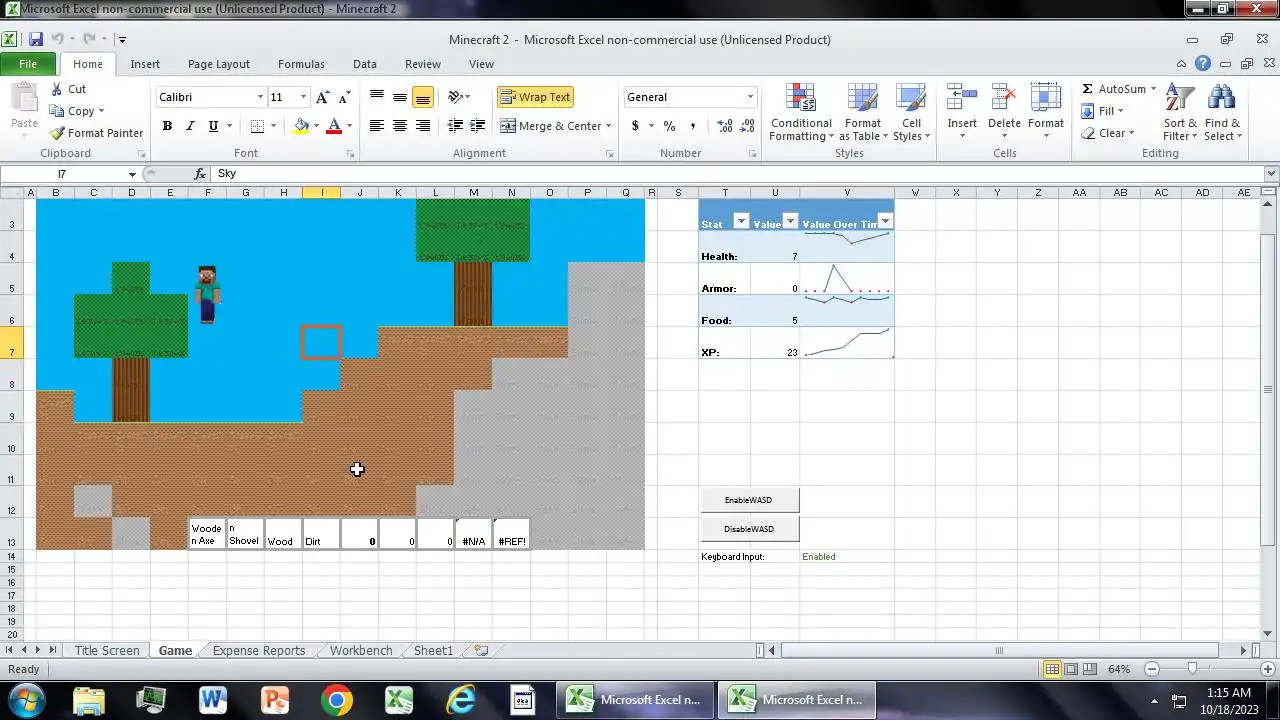Screen dimensions: 1280x720
Task: Switch to Page Break Preview in status bar
Action: 1090,669
